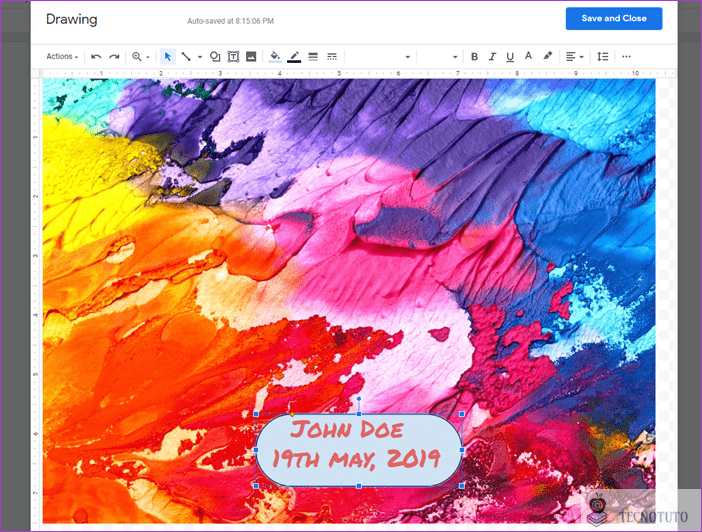702x532 pixels.
Task: Click the right-middle resize handle of the shape
Action: pos(462,450)
